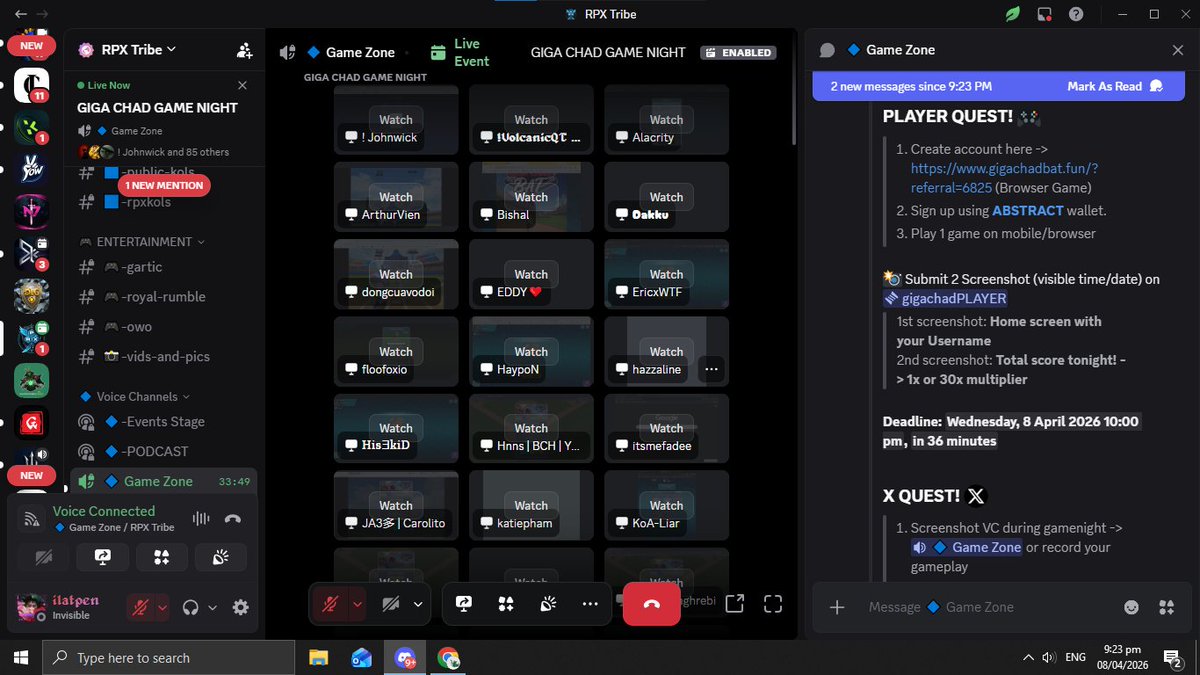
Task: Share your screen from voice panel
Action: 102,557
